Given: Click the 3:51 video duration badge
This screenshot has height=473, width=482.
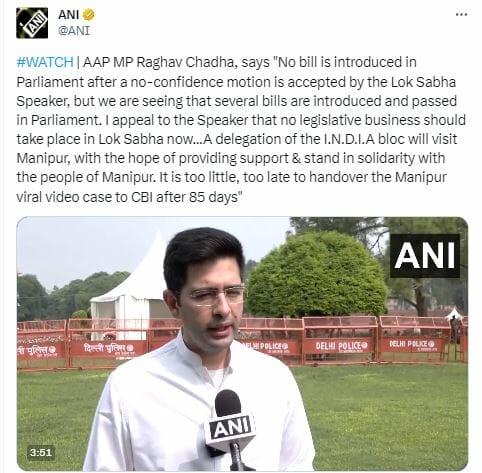Looking at the screenshot, I should [x=41, y=452].
